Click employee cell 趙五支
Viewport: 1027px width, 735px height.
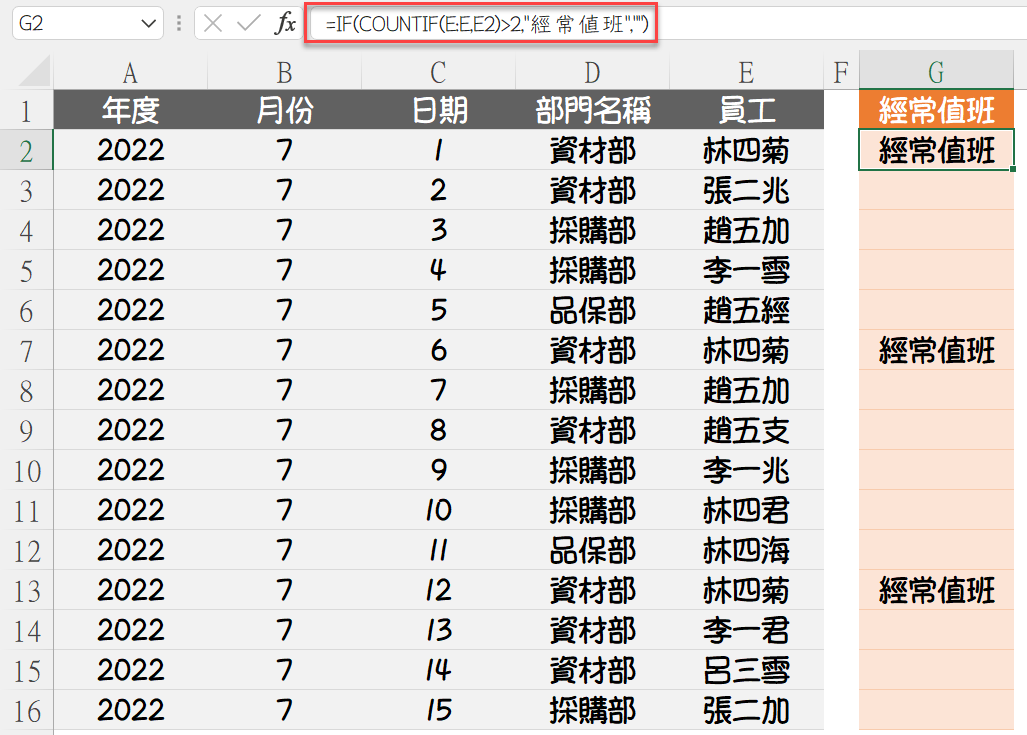(x=746, y=430)
